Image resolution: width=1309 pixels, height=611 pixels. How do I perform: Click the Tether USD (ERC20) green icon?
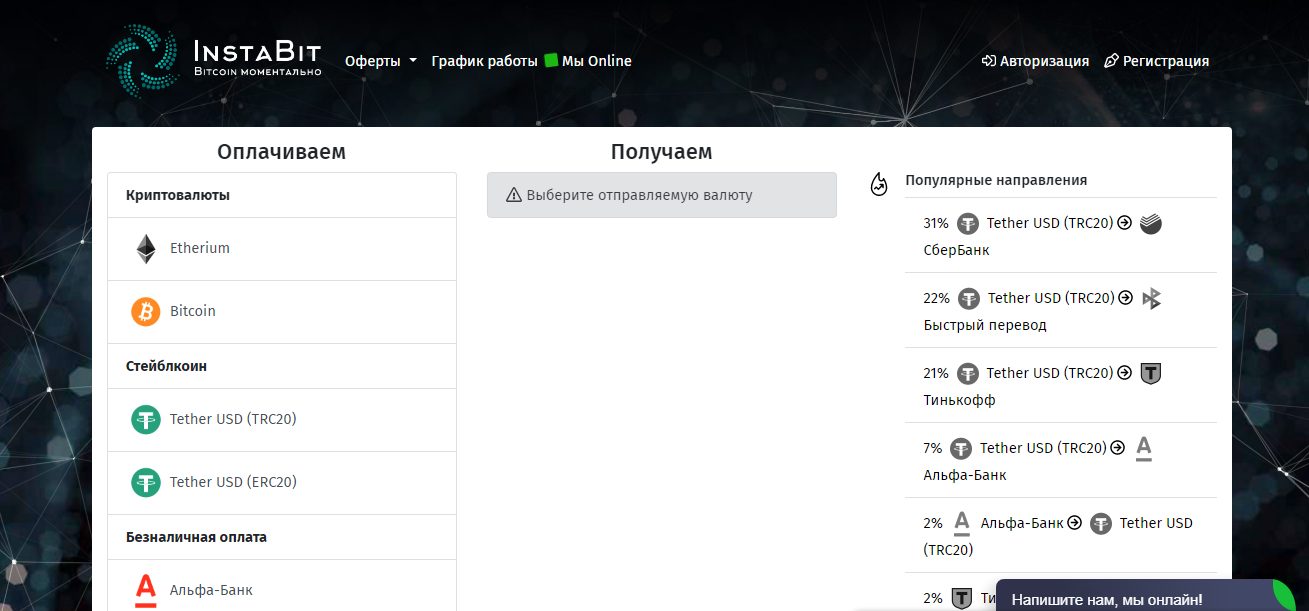point(146,483)
